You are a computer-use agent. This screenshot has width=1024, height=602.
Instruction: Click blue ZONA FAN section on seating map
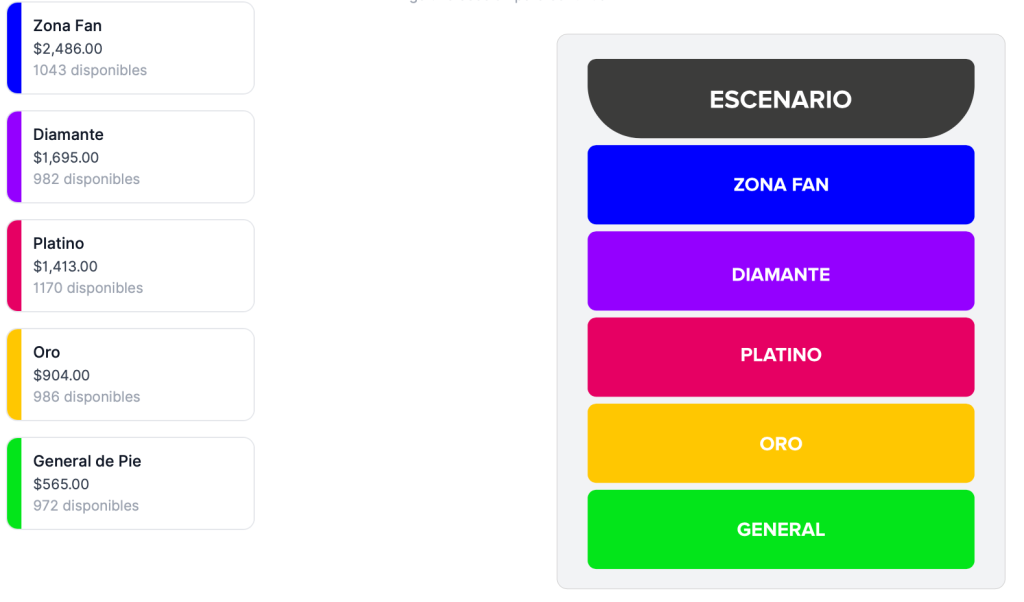click(x=780, y=185)
